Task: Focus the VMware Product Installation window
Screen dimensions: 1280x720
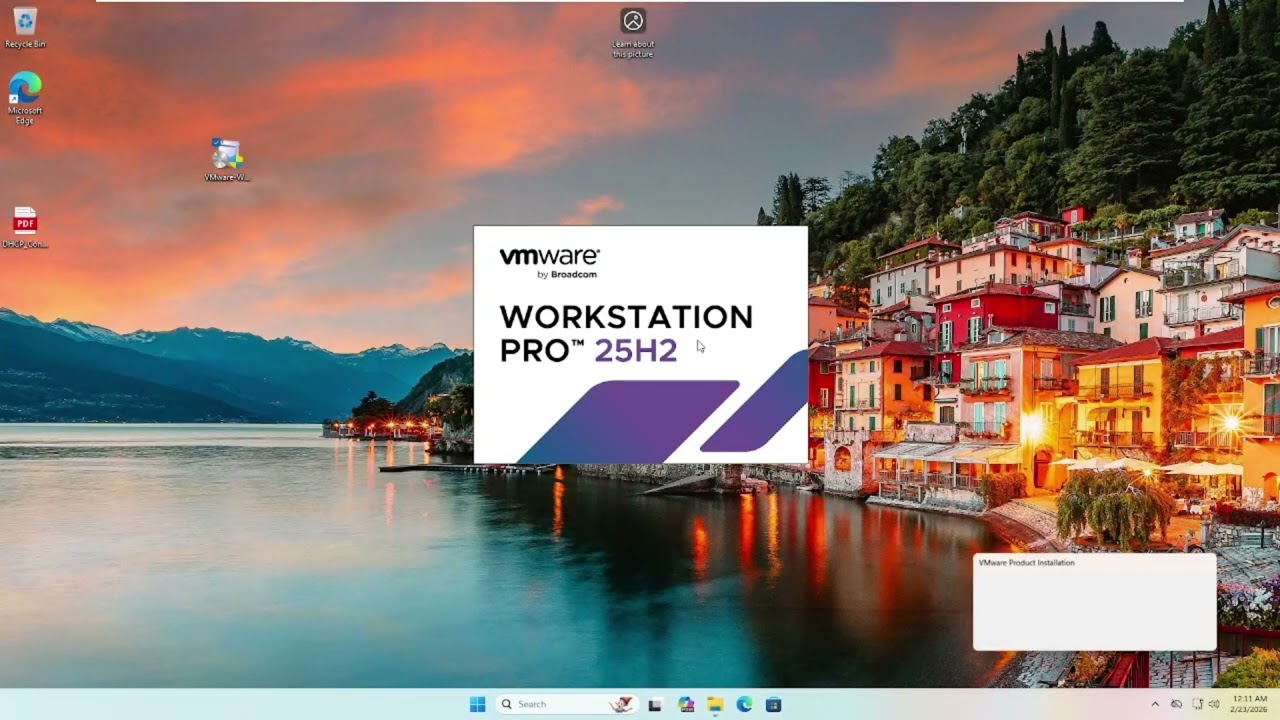Action: 1094,602
